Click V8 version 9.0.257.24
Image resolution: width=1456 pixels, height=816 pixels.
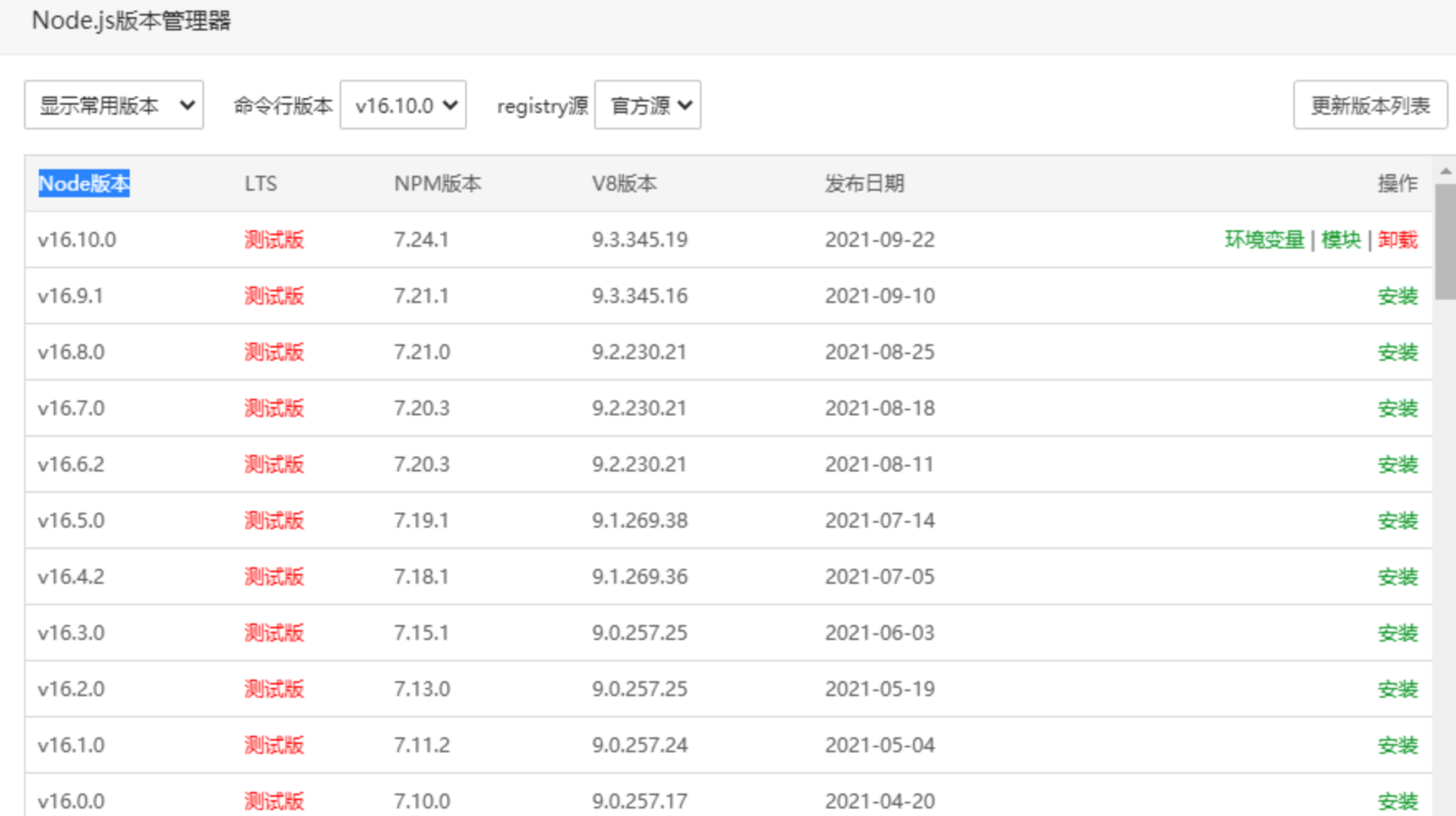pyautogui.click(x=640, y=745)
